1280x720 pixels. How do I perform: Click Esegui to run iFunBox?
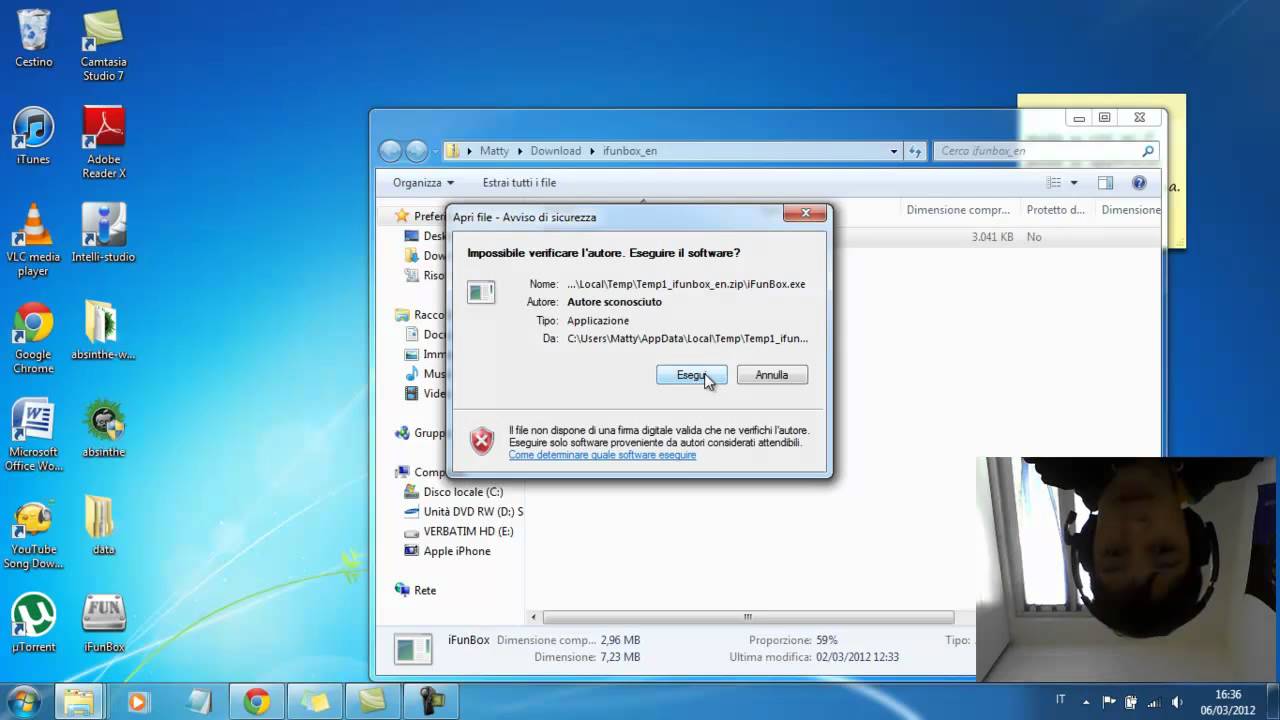pos(691,375)
